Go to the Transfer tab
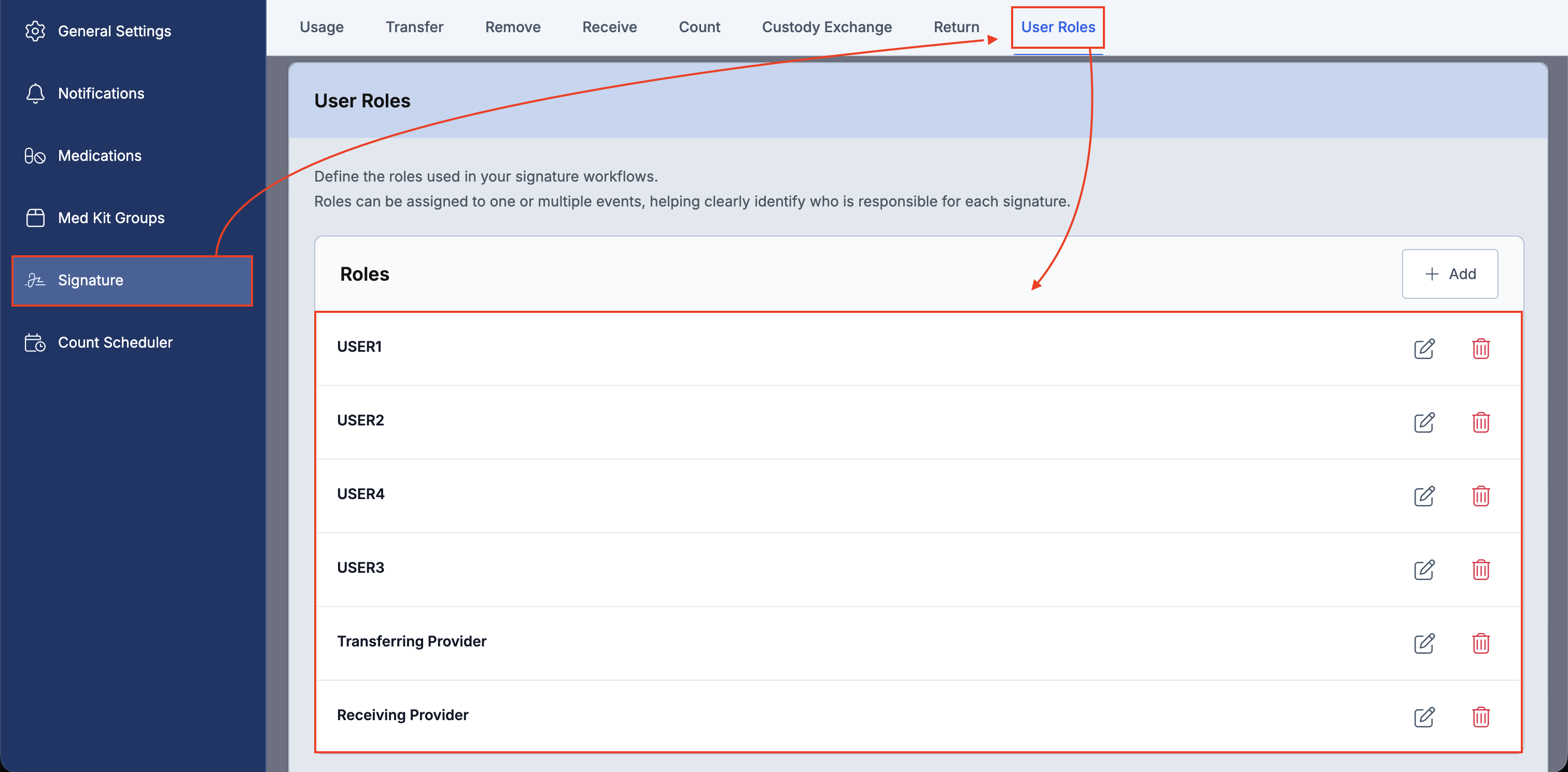This screenshot has height=772, width=1568. pos(414,27)
